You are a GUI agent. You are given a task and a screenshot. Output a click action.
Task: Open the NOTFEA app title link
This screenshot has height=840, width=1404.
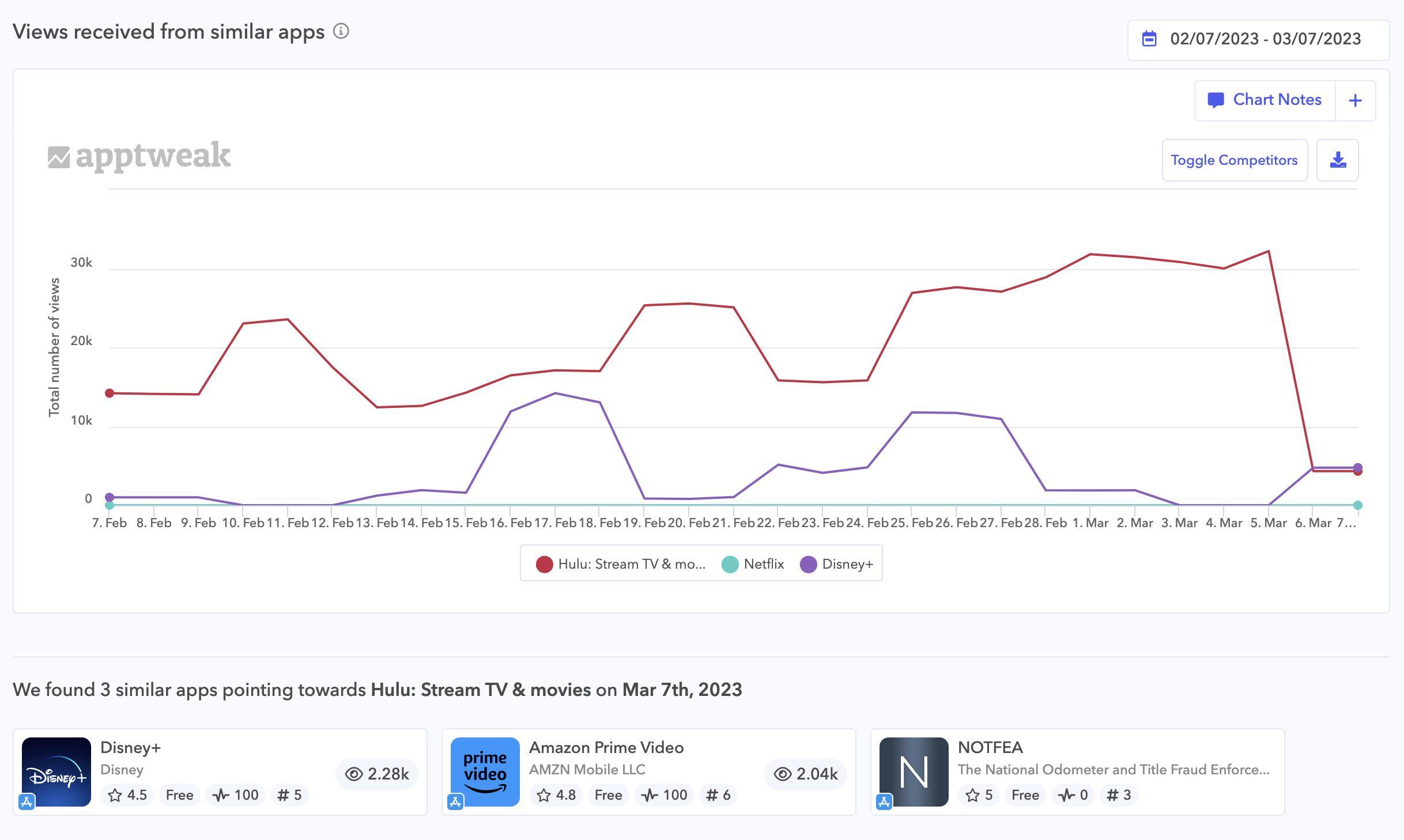tap(990, 747)
